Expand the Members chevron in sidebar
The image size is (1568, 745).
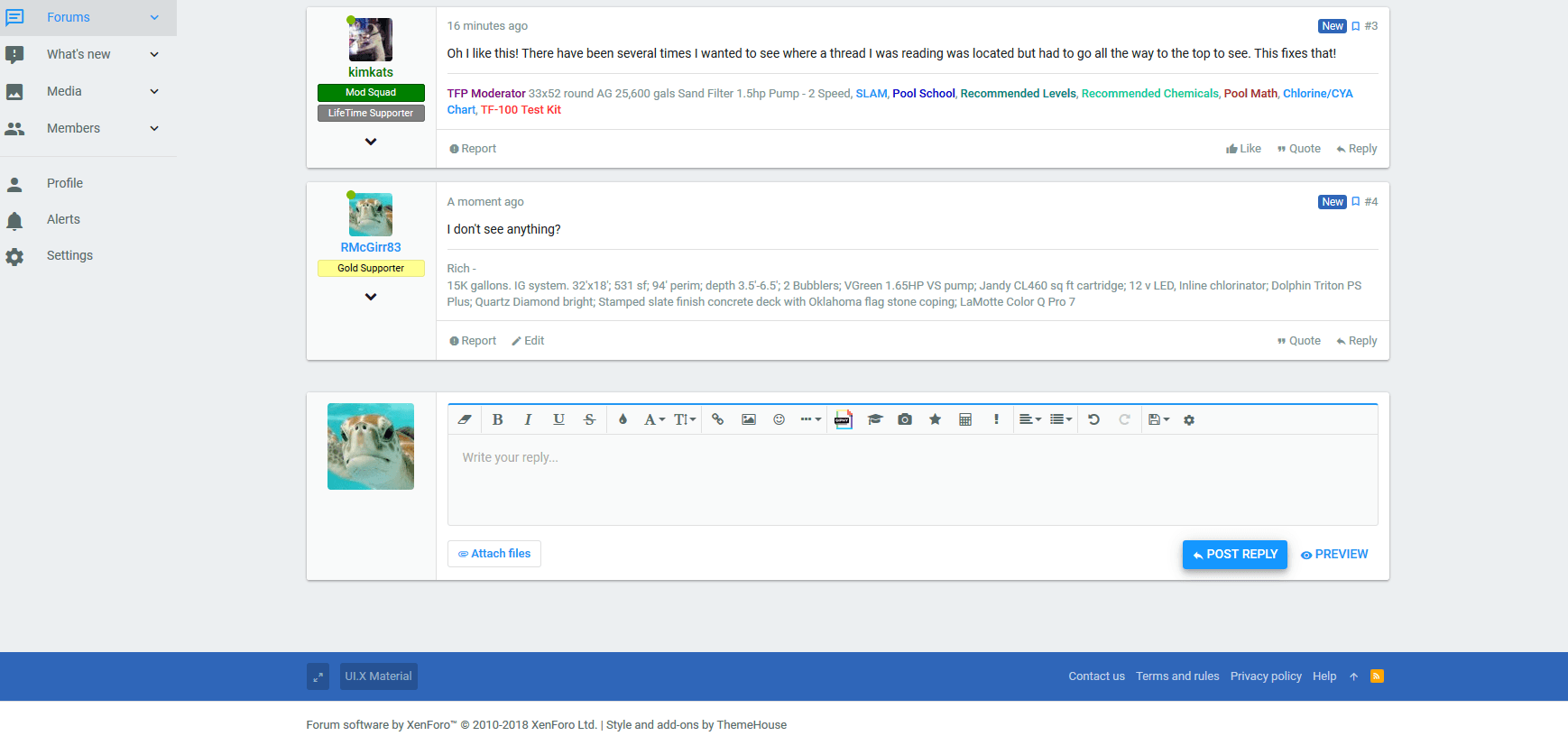point(154,128)
